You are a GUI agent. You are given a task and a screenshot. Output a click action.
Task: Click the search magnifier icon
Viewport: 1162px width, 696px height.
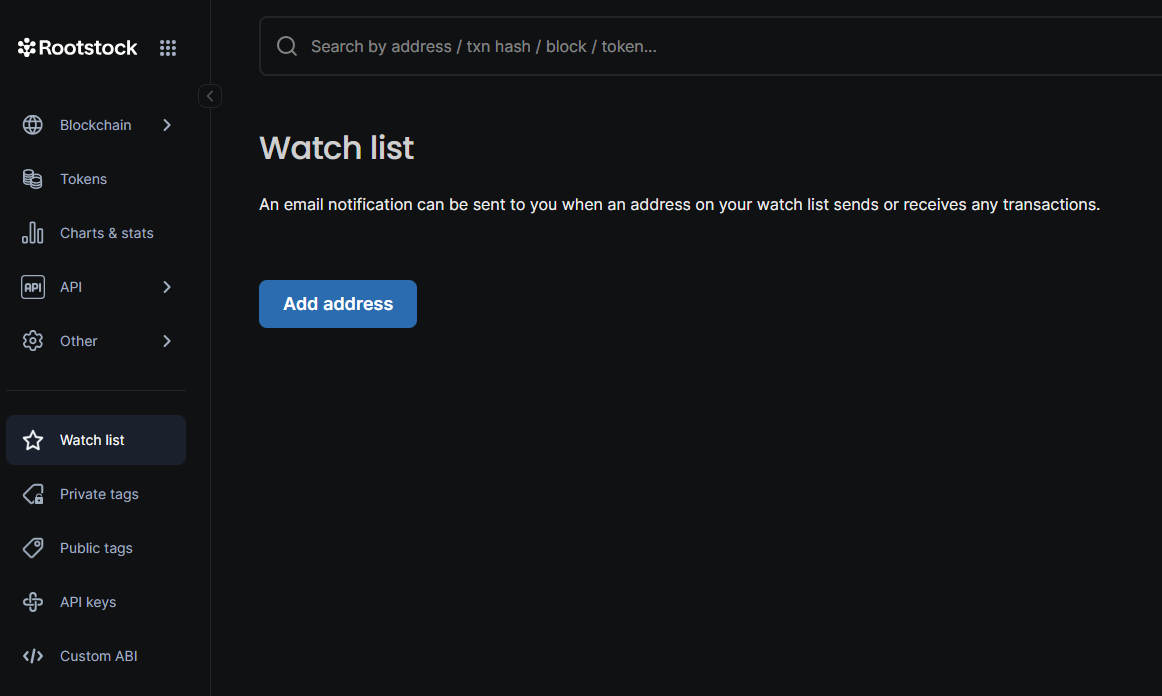[287, 46]
